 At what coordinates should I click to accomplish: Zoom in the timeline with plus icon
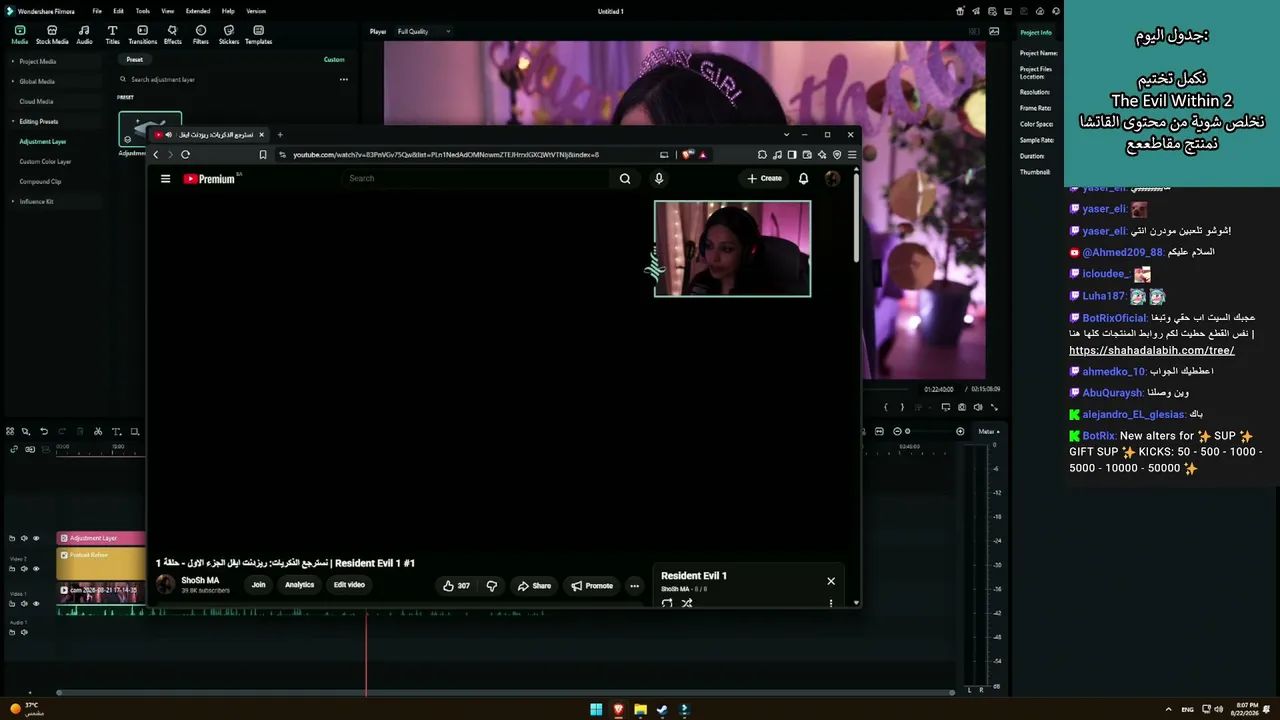[960, 432]
